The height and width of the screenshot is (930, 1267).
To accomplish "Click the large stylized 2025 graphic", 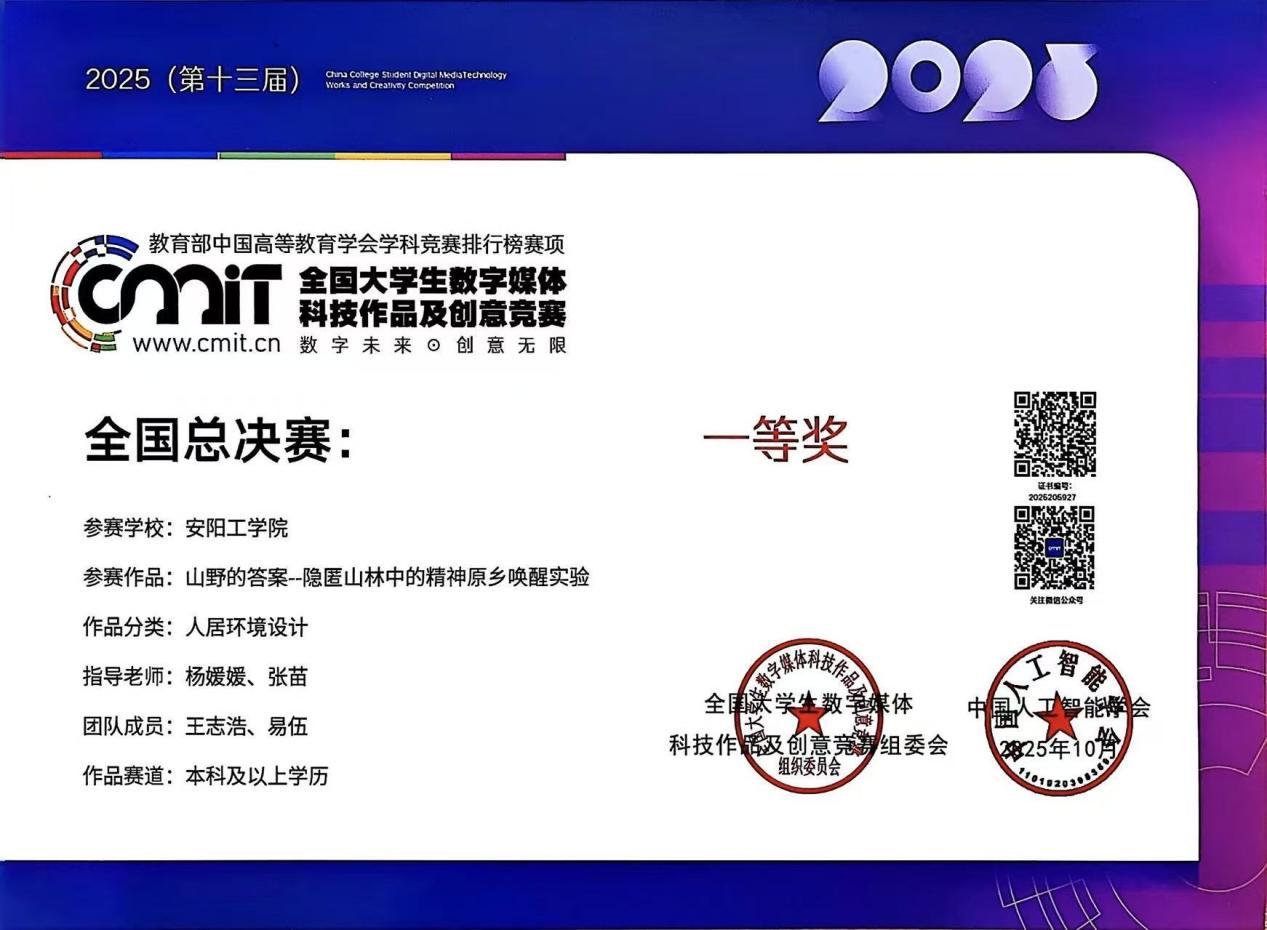I will tap(957, 84).
